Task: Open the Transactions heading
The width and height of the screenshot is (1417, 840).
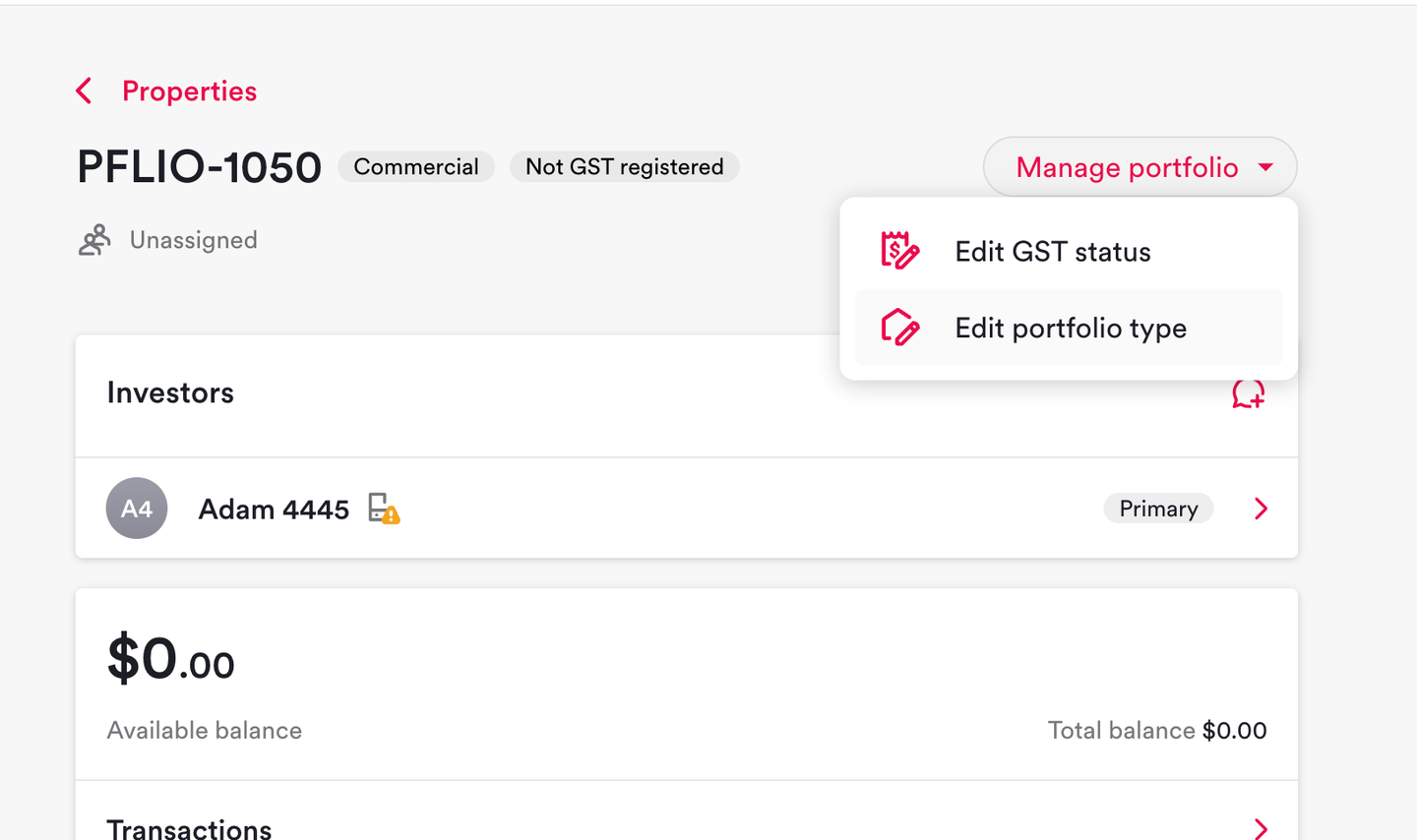Action: pos(189,828)
